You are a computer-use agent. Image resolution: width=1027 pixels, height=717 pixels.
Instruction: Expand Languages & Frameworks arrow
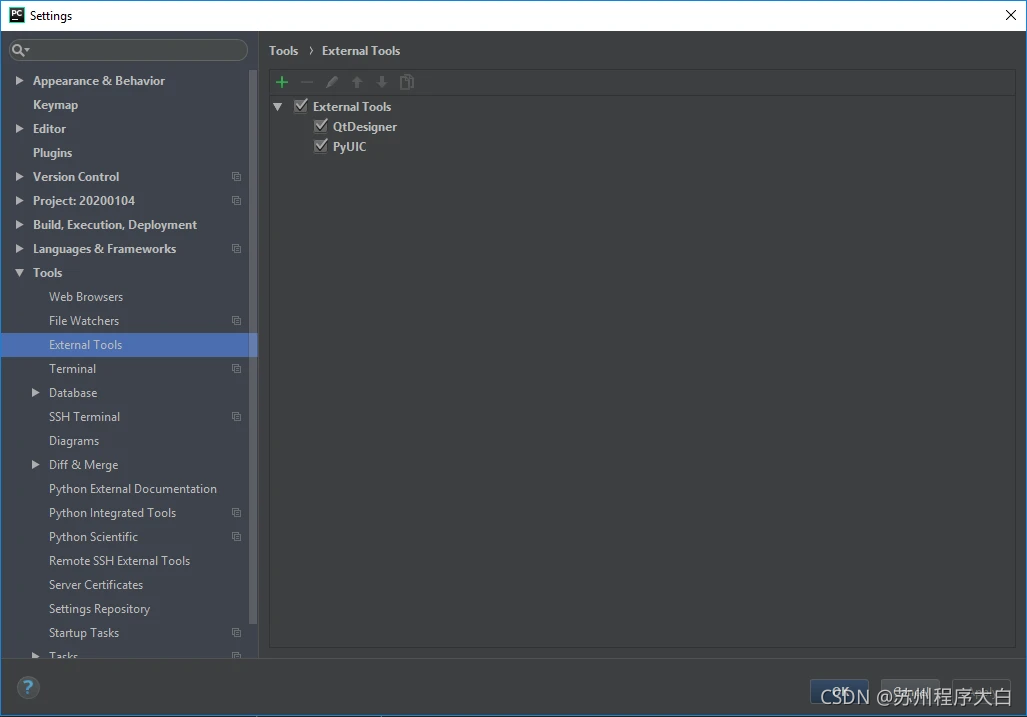pyautogui.click(x=20, y=249)
